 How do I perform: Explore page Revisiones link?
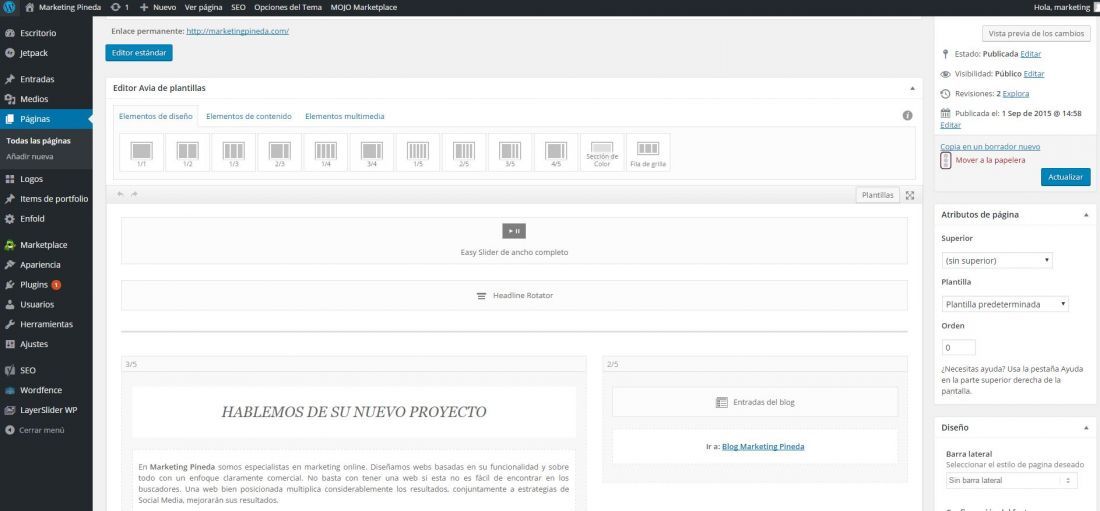point(1016,93)
